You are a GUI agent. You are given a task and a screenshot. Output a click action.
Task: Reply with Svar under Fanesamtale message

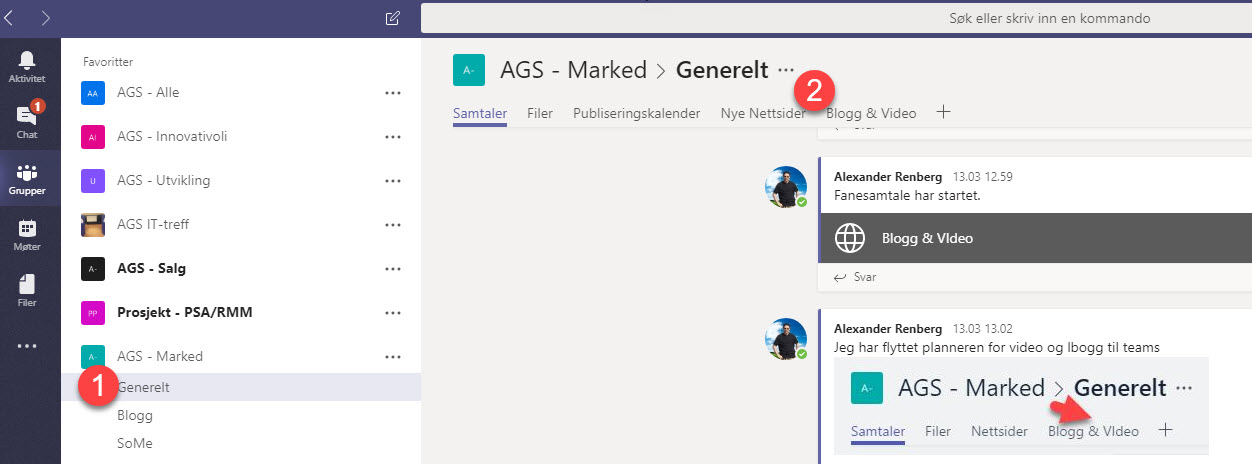tap(855, 277)
